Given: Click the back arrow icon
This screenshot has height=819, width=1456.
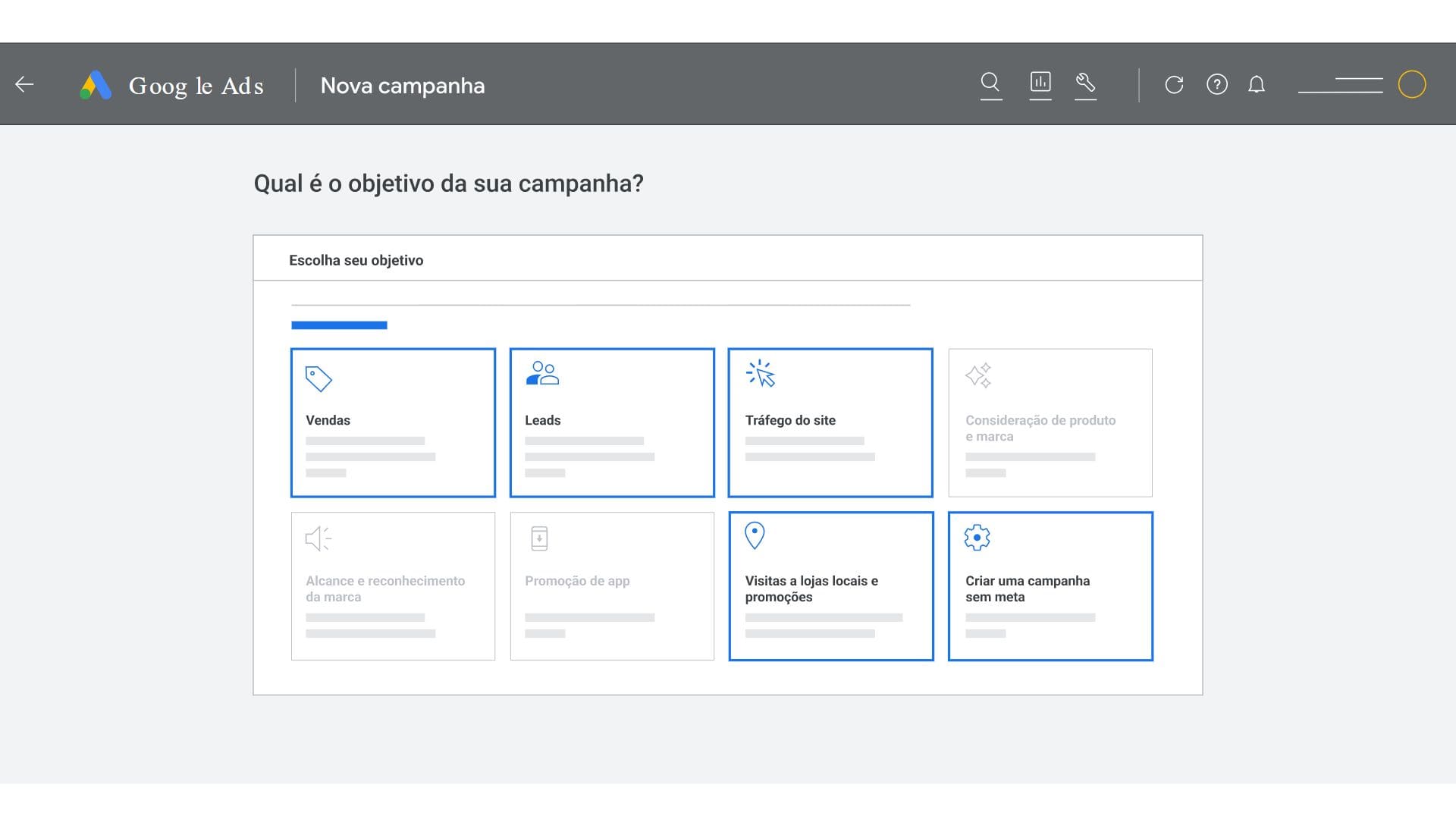Looking at the screenshot, I should coord(25,84).
